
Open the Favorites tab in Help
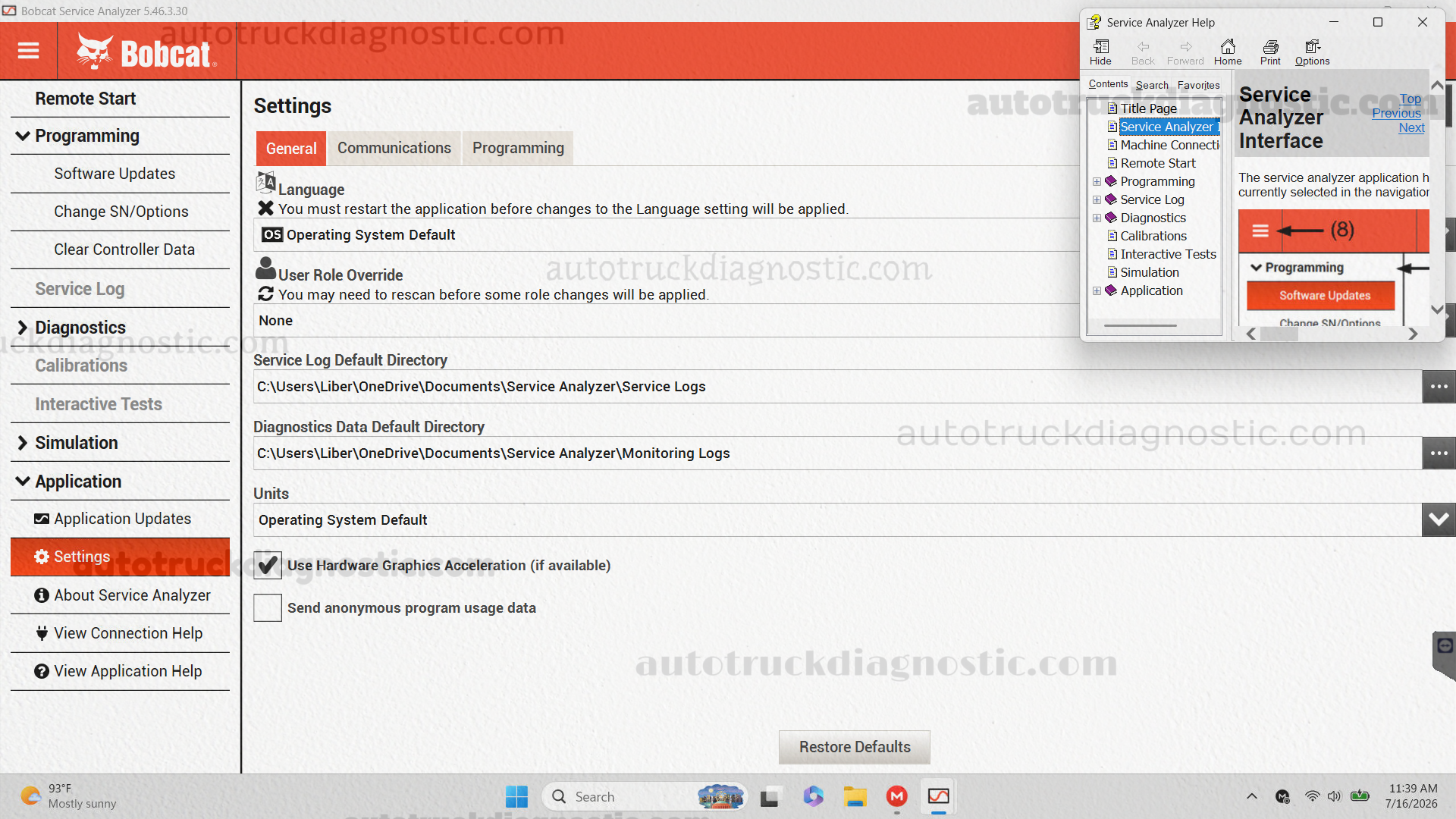click(x=1198, y=85)
